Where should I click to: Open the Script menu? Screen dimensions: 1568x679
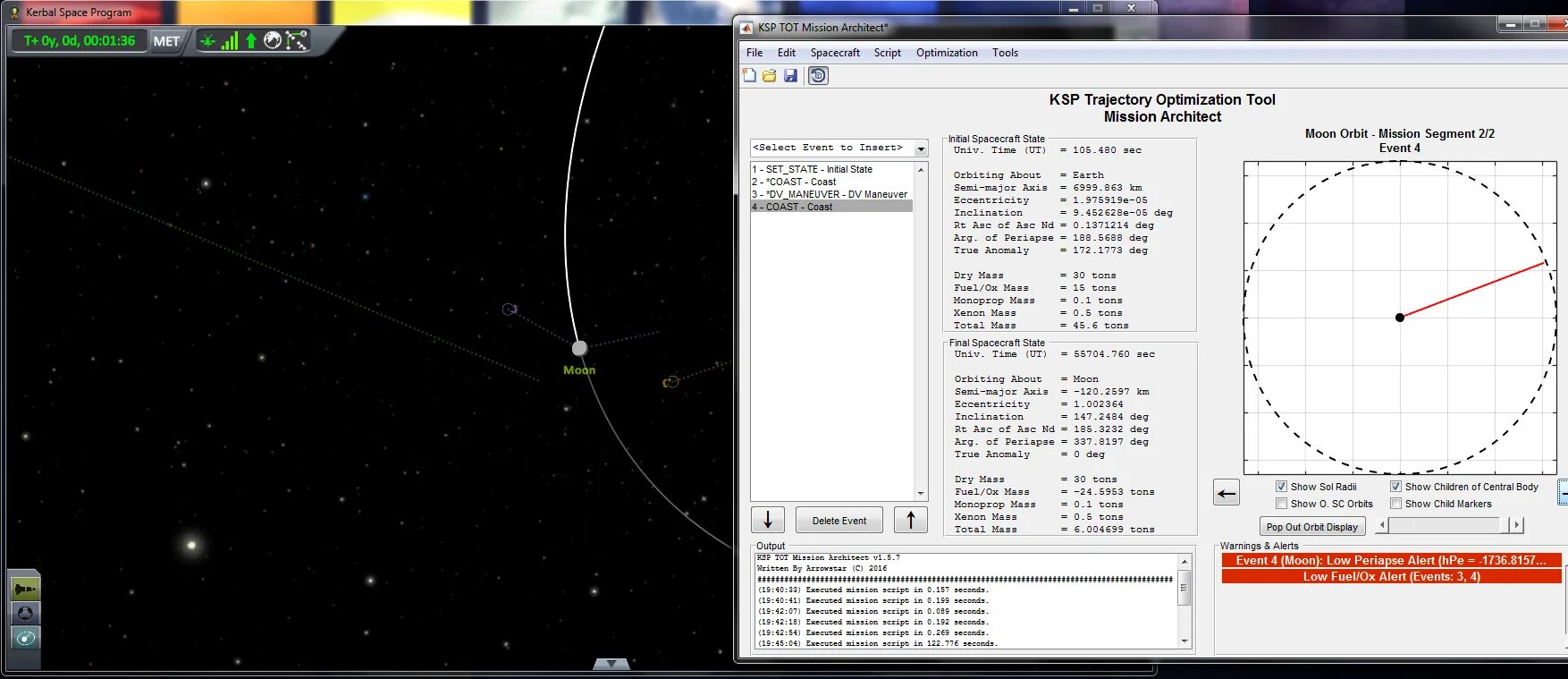(x=888, y=53)
